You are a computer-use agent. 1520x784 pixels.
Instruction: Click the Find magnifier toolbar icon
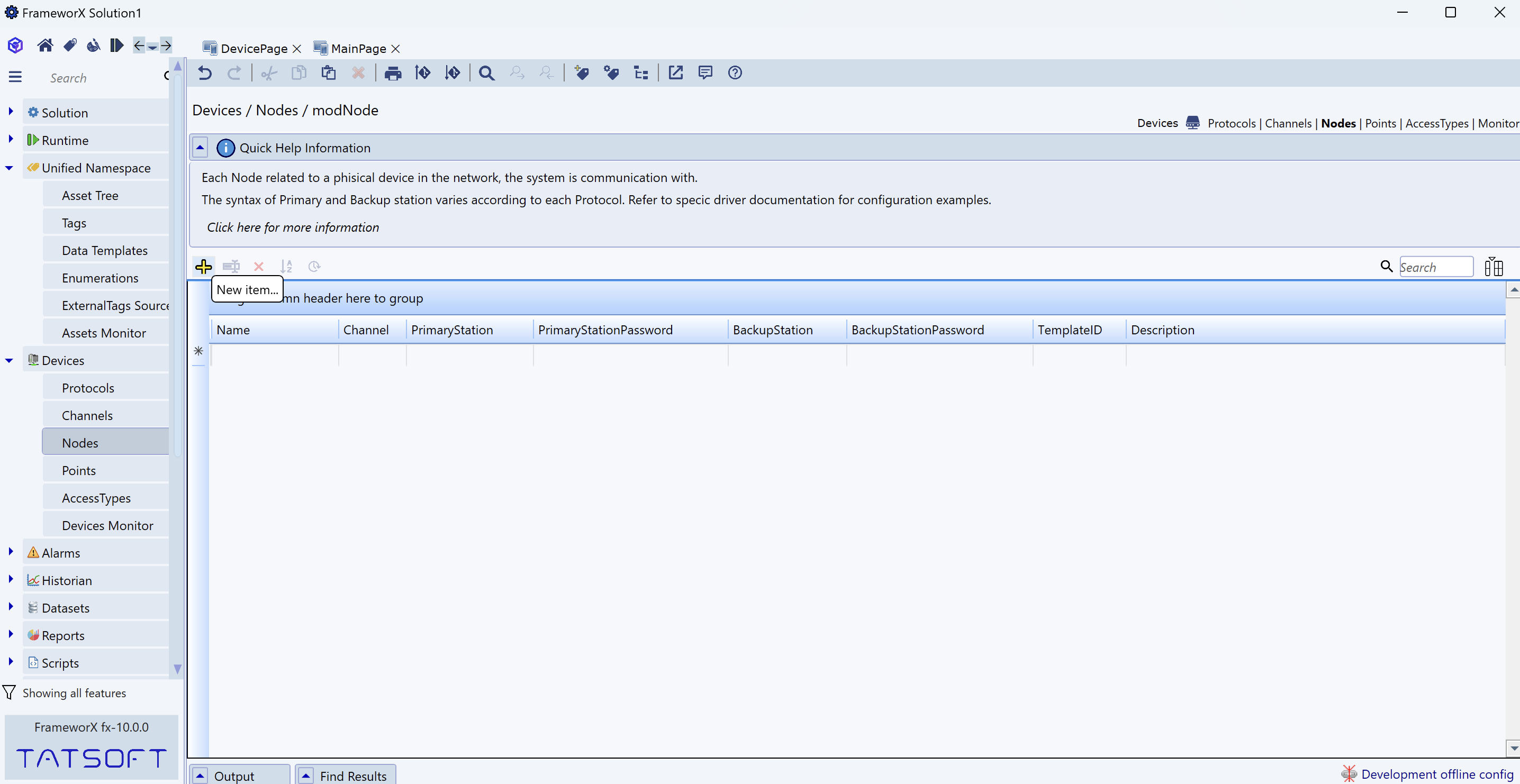tap(487, 72)
